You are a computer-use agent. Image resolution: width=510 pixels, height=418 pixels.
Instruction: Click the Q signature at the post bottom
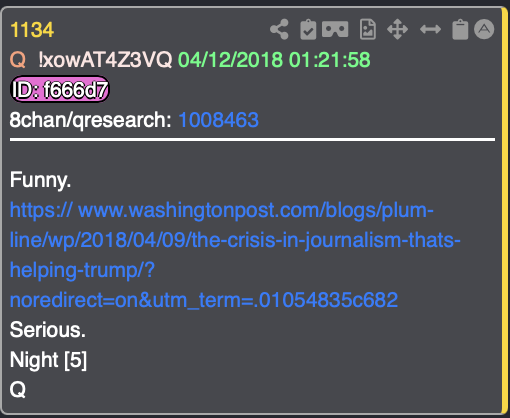(18, 390)
